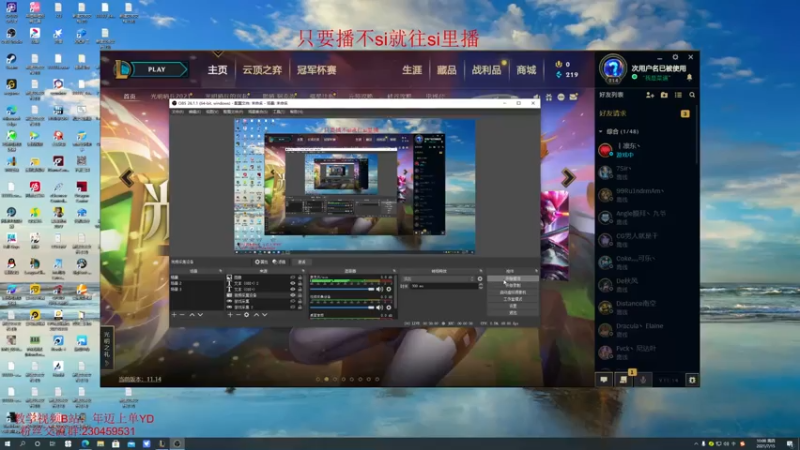800x450 pixels.
Task: Click the PLAY button in League client
Action: coord(157,69)
